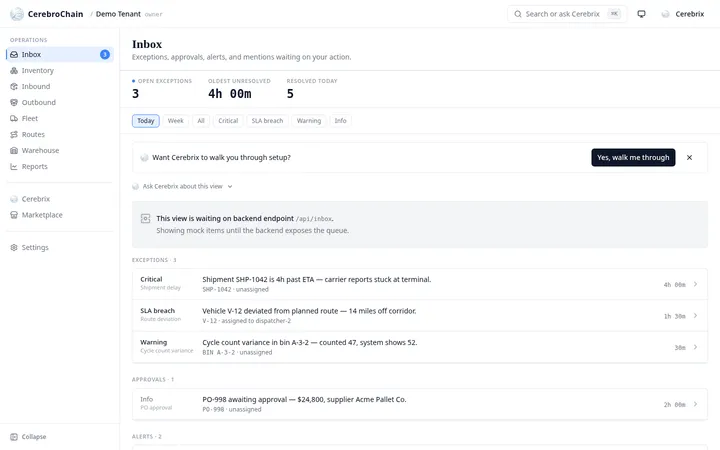The width and height of the screenshot is (720, 450).
Task: Click the Cerebrix avatar in top bar
Action: (x=665, y=14)
